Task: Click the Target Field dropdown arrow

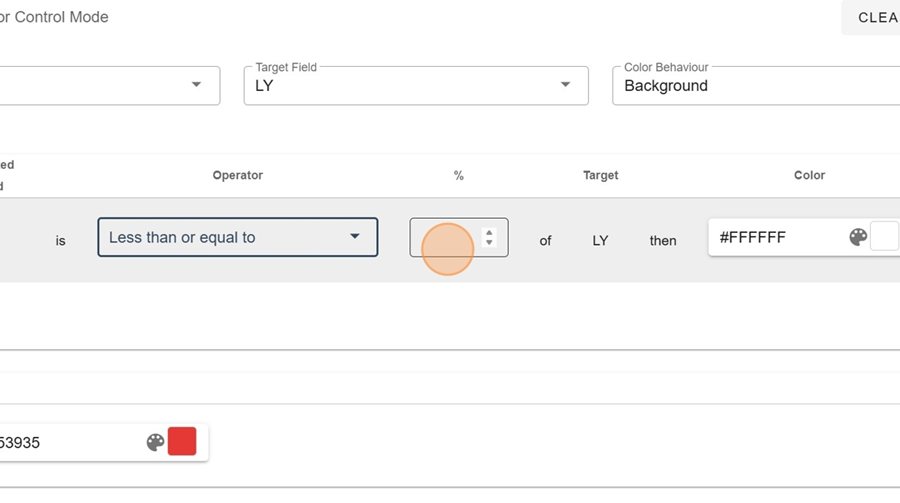Action: click(x=566, y=85)
